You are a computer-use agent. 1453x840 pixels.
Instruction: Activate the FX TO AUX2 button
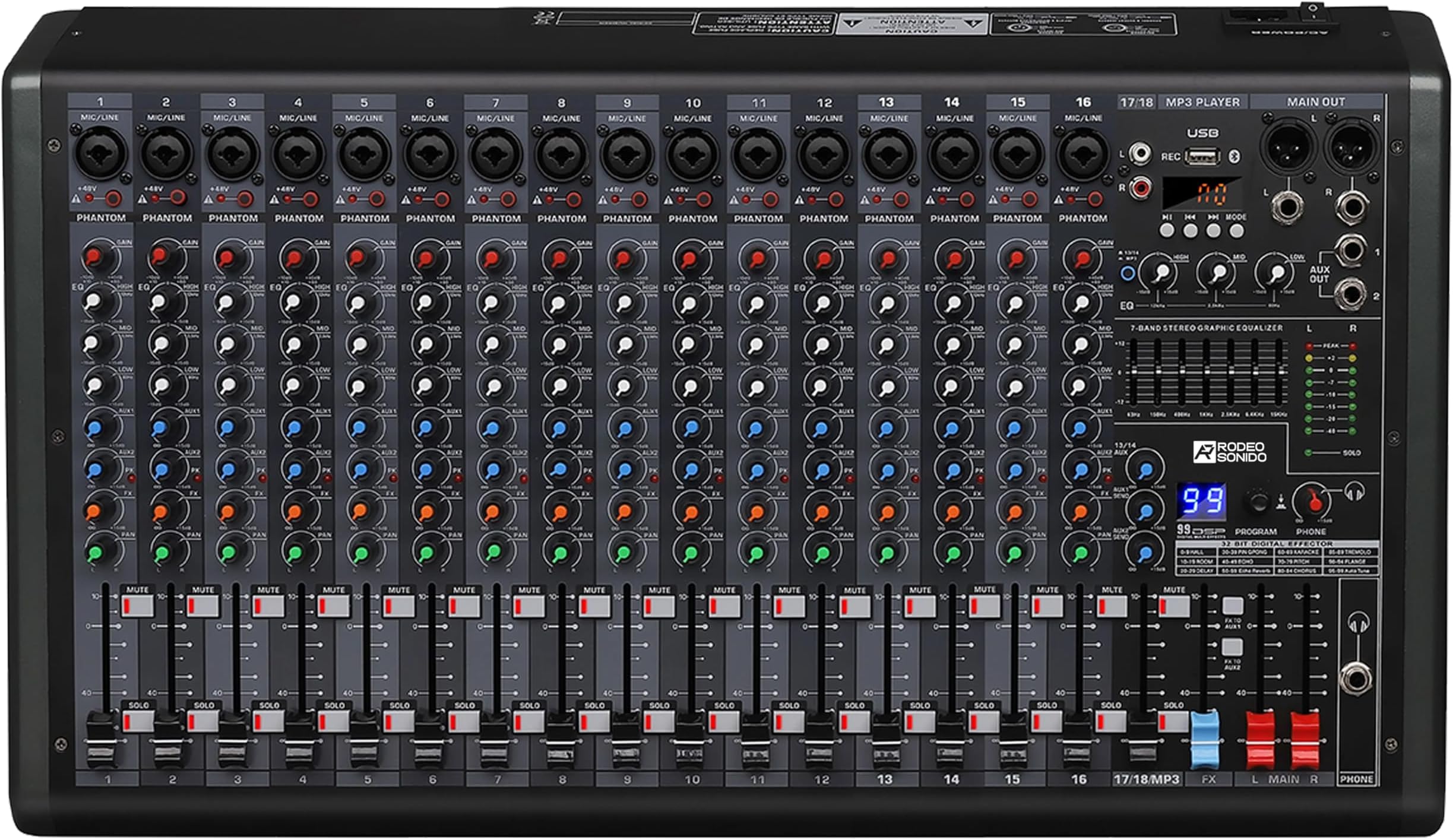(x=1233, y=647)
